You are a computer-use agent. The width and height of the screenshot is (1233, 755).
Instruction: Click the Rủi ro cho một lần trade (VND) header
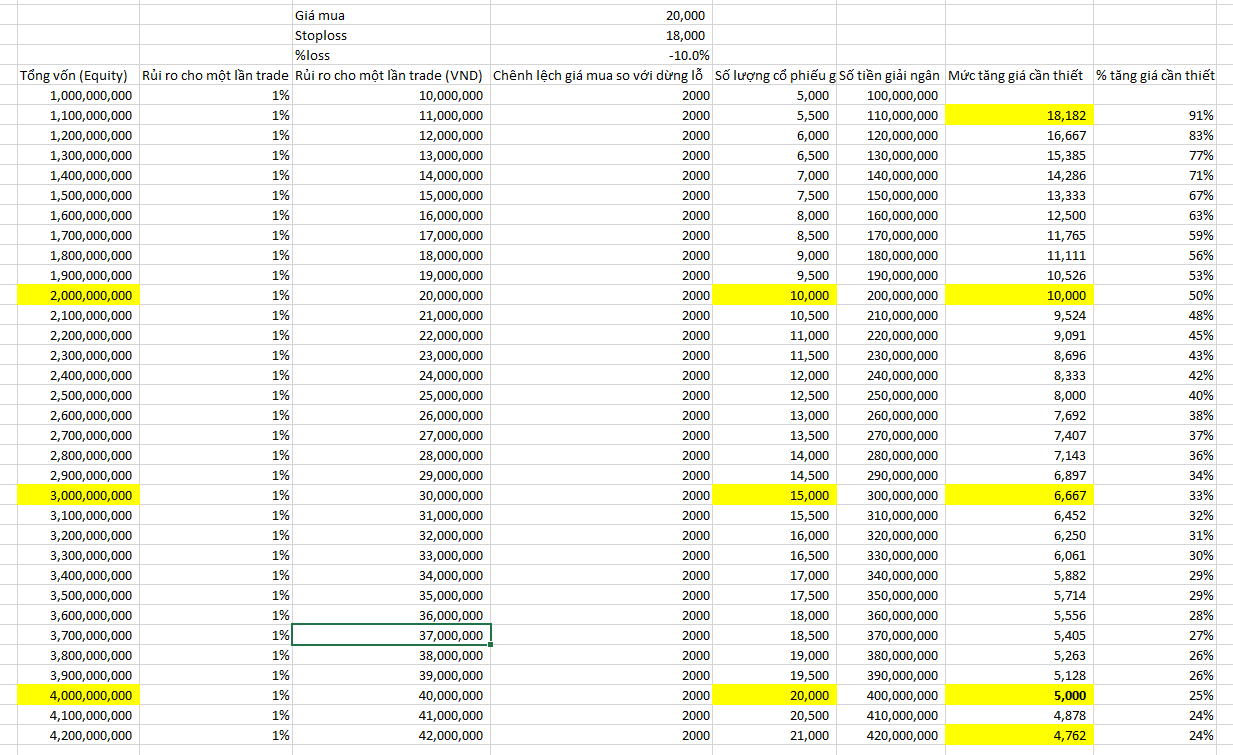pyautogui.click(x=391, y=75)
